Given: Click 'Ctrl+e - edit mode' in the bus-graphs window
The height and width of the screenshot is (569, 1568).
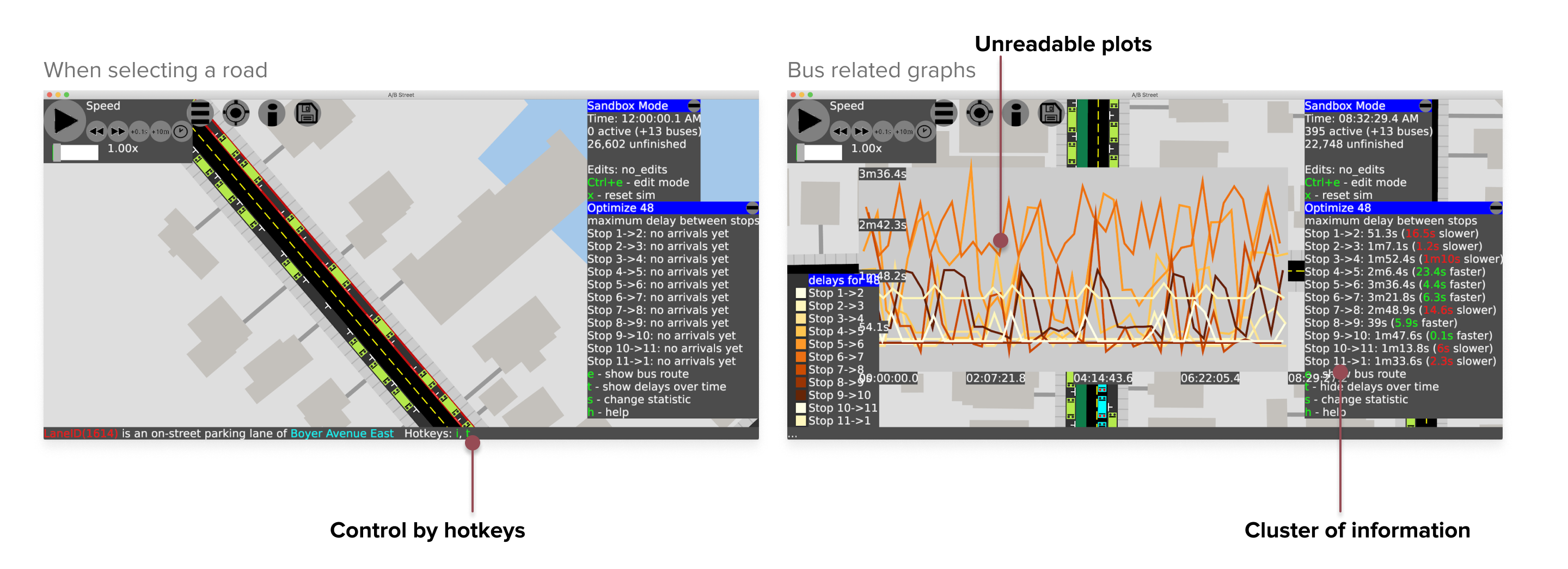Looking at the screenshot, I should click(x=1356, y=182).
